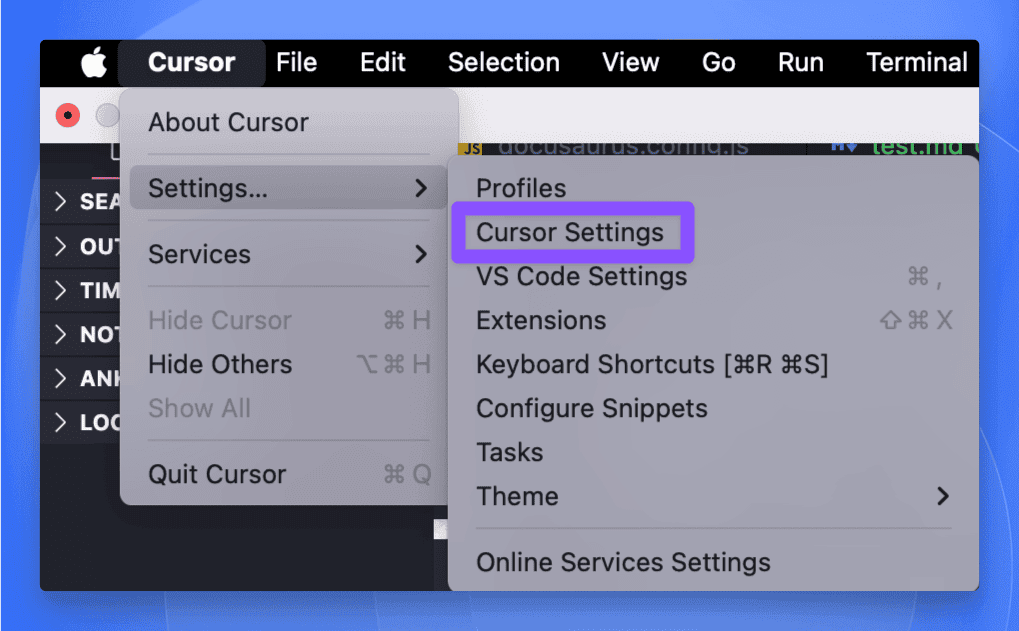1019x631 pixels.
Task: Open VS Code Settings
Action: [580, 277]
